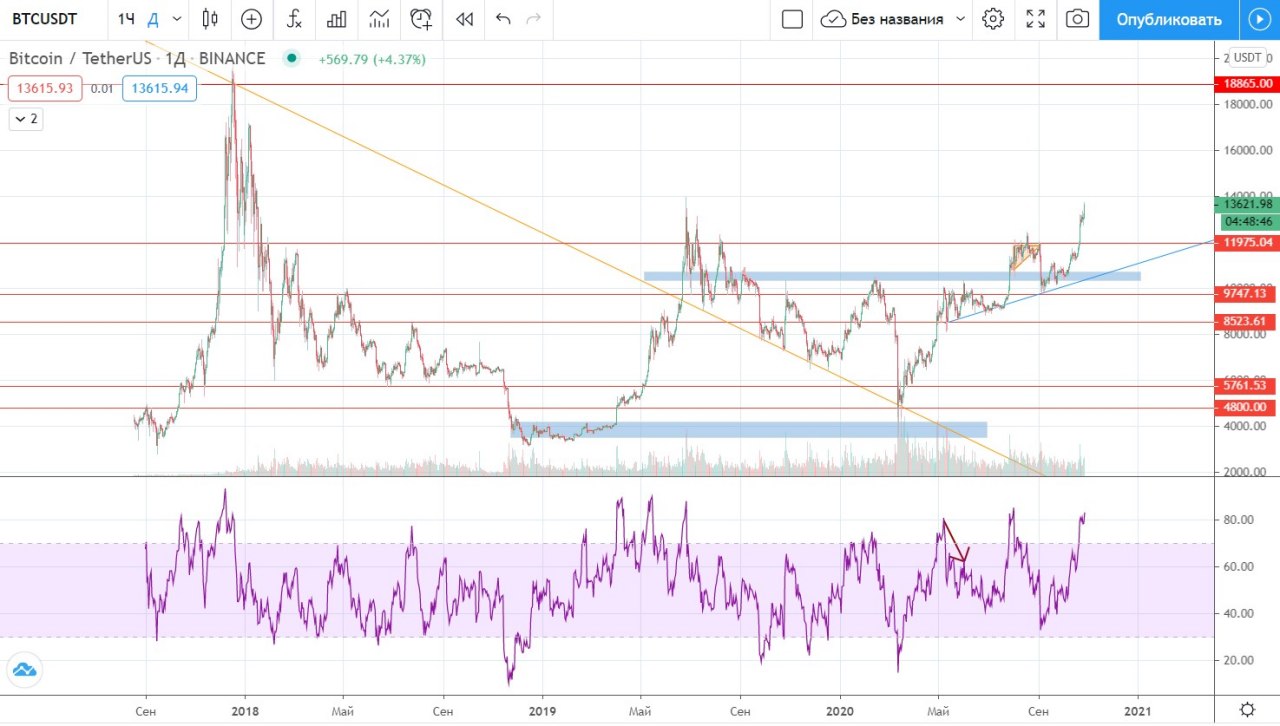Expand the timeframe dropdown arrow
Screen dimensions: 1280x726
177,19
